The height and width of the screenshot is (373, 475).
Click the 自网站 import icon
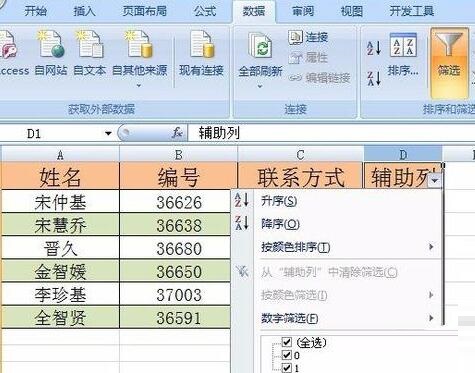pyautogui.click(x=51, y=44)
